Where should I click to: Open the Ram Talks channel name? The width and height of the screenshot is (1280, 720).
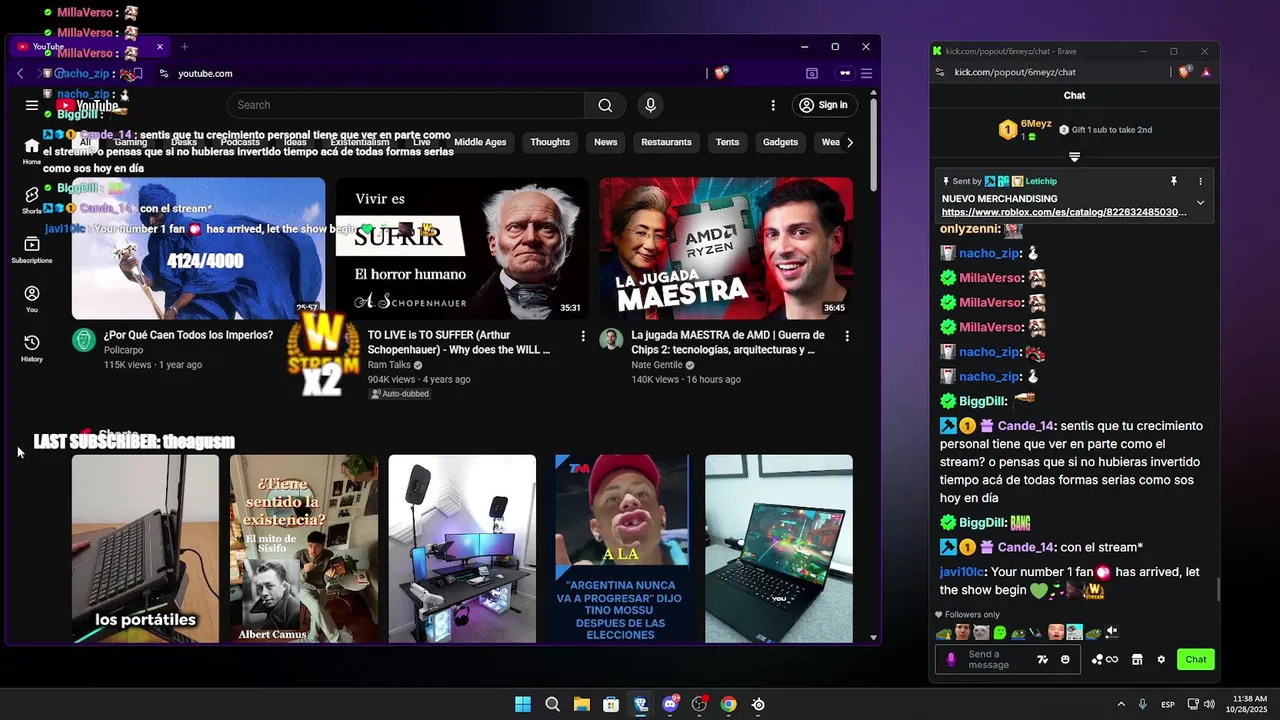pyautogui.click(x=389, y=365)
